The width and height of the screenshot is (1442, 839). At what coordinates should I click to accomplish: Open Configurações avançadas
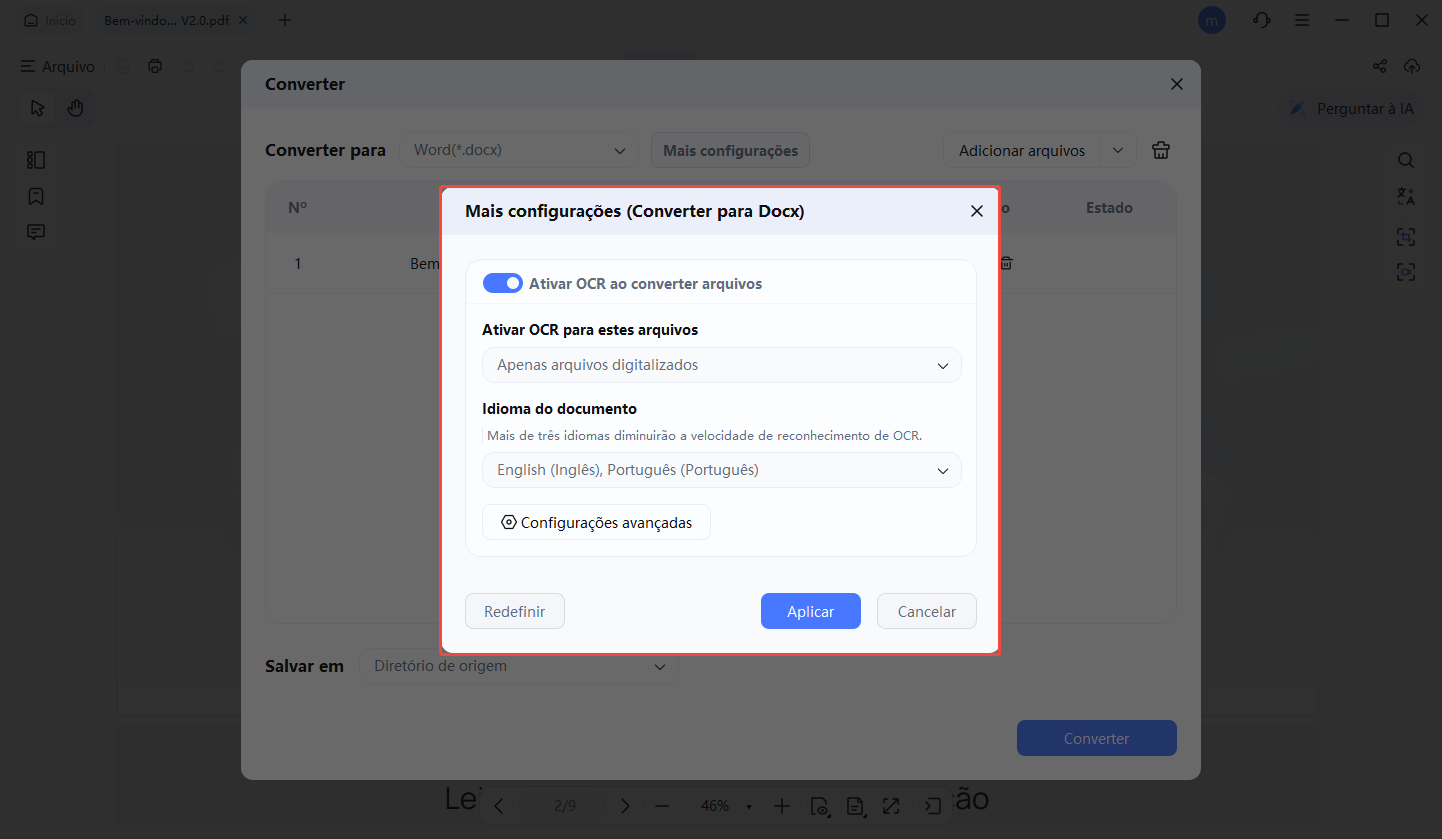(596, 522)
